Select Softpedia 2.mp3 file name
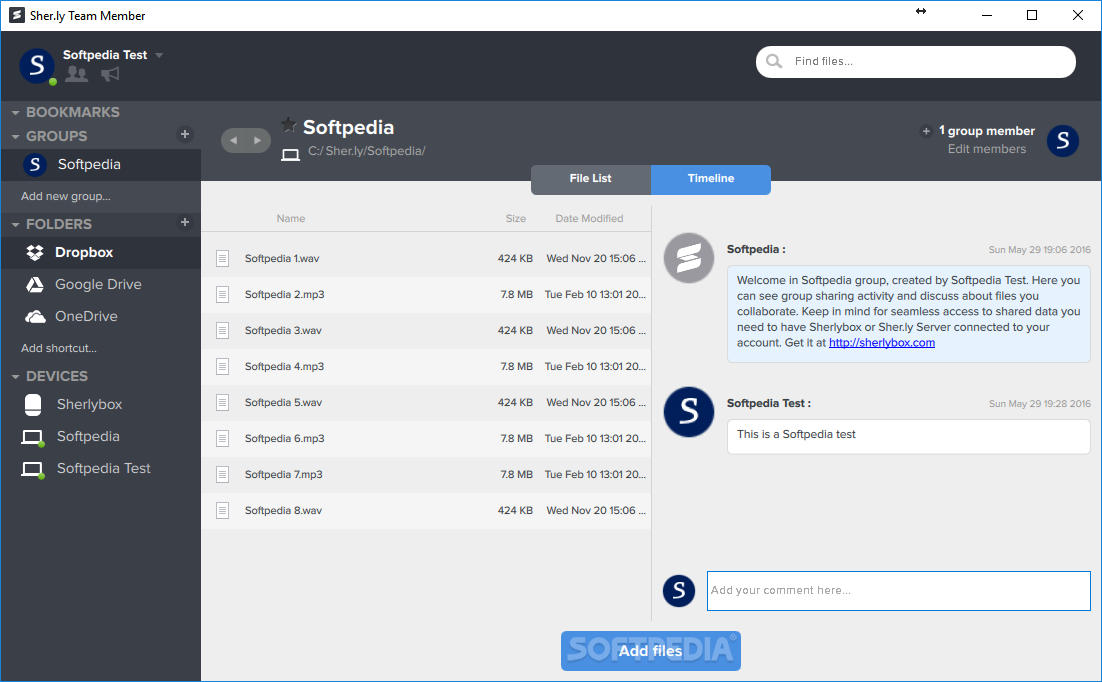Screen dimensions: 1102x682 point(285,295)
